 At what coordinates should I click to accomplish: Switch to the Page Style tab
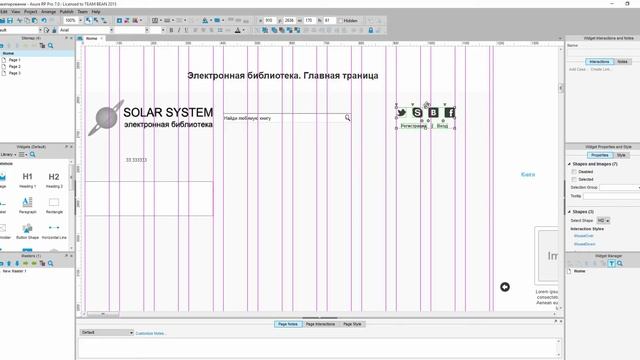click(x=352, y=324)
